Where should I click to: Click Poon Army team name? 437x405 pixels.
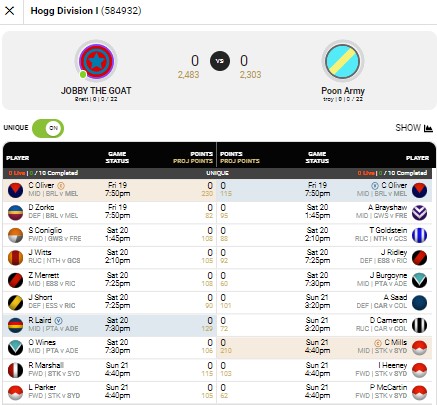[x=343, y=91]
